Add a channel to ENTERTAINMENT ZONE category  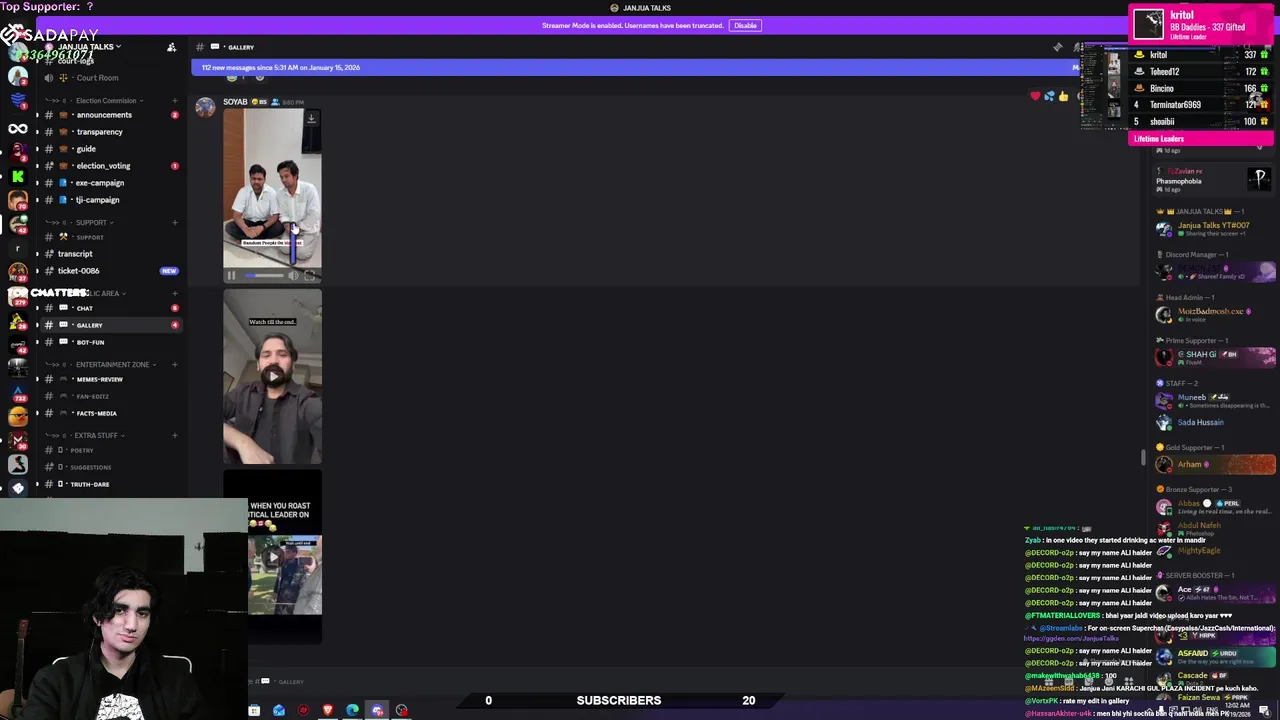tap(175, 364)
